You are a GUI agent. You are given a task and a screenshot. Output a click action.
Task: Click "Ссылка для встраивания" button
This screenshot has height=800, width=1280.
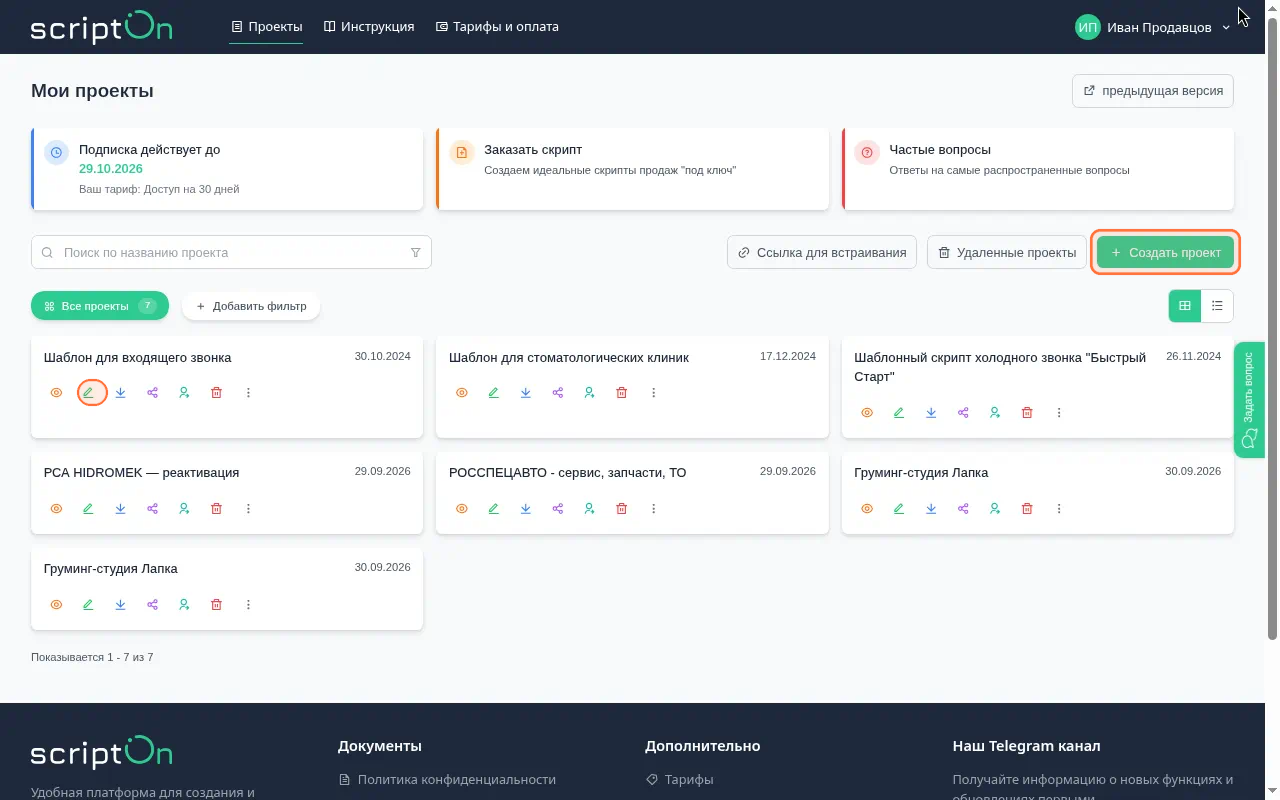tap(822, 253)
